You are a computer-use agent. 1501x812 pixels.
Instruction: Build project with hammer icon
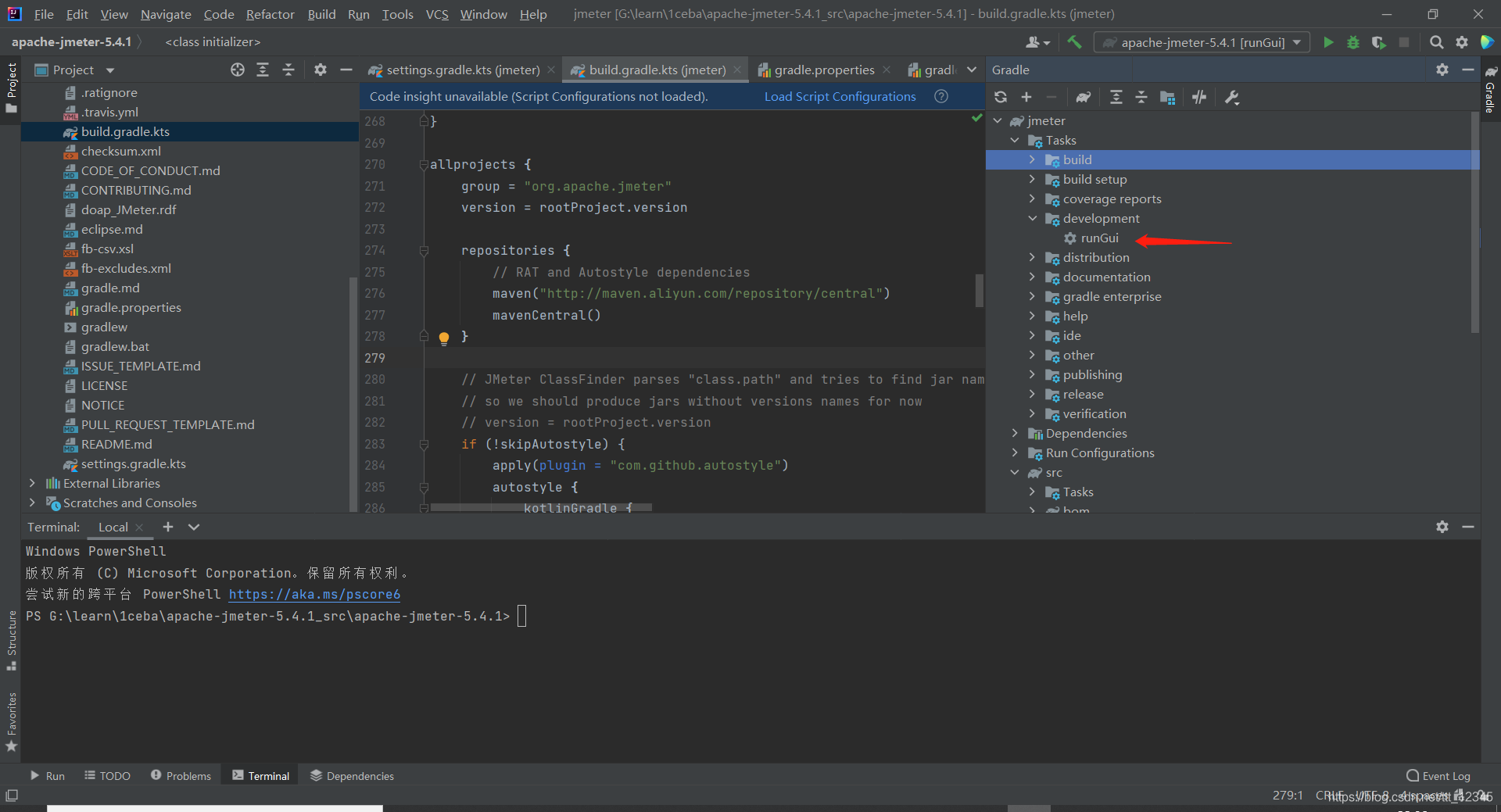pos(1075,42)
